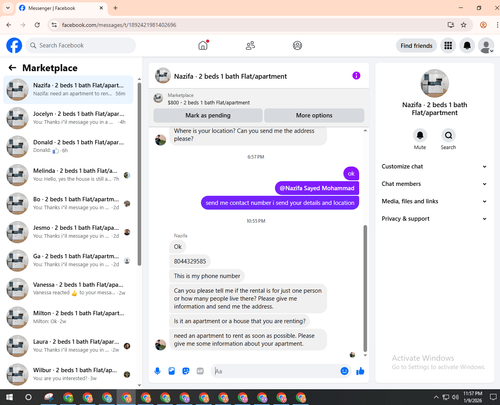Open the emoji picker in message box

(344, 371)
